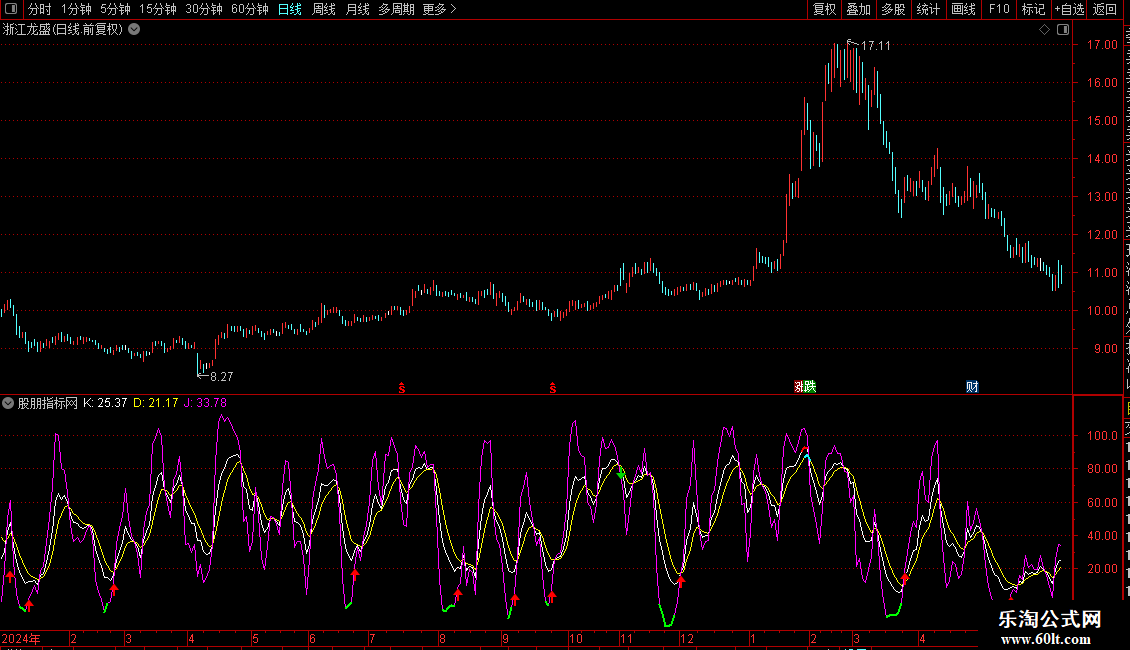
Task: Click the 8.27 low price label
Action: pyautogui.click(x=221, y=376)
